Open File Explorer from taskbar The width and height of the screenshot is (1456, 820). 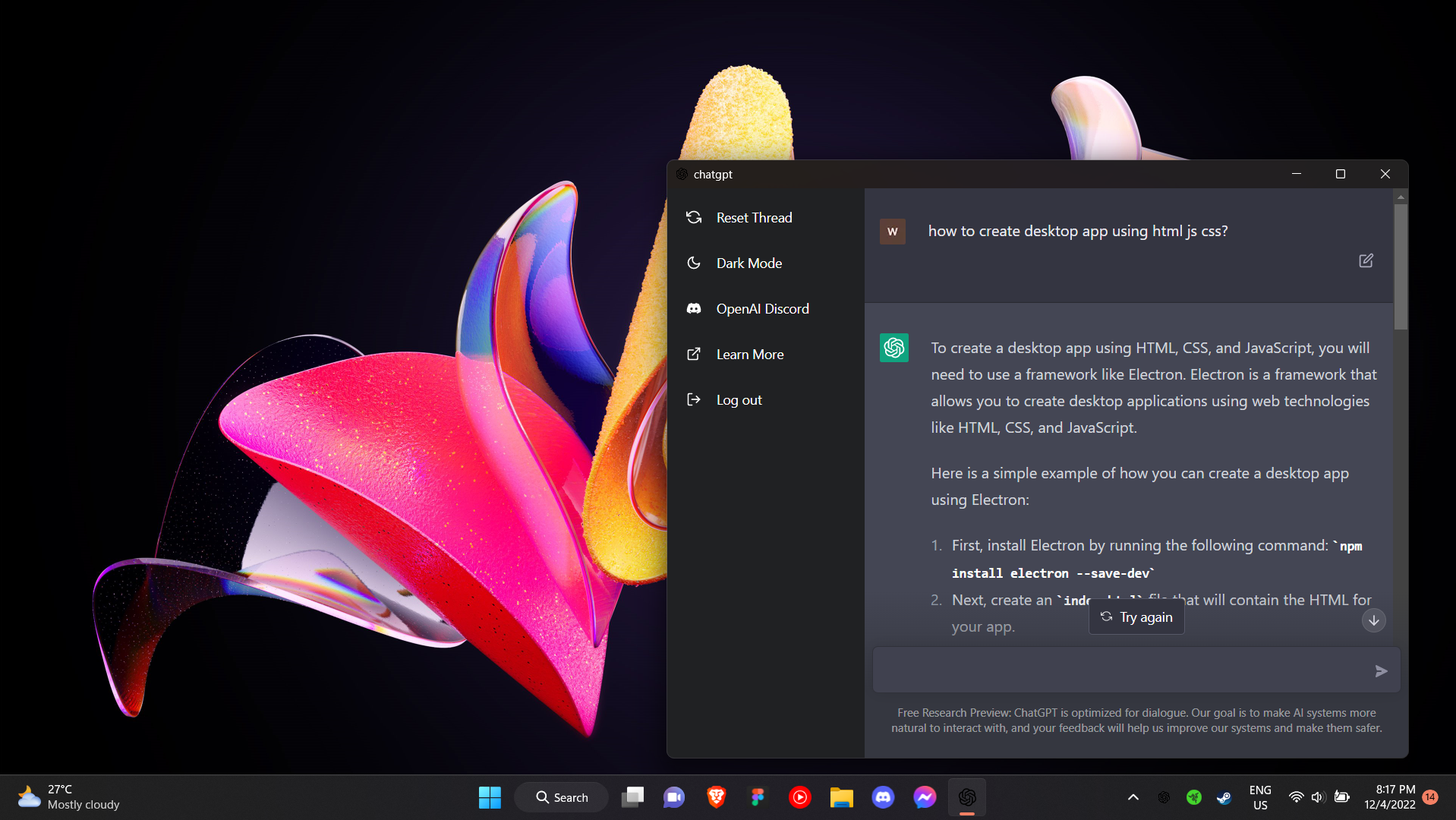click(841, 797)
